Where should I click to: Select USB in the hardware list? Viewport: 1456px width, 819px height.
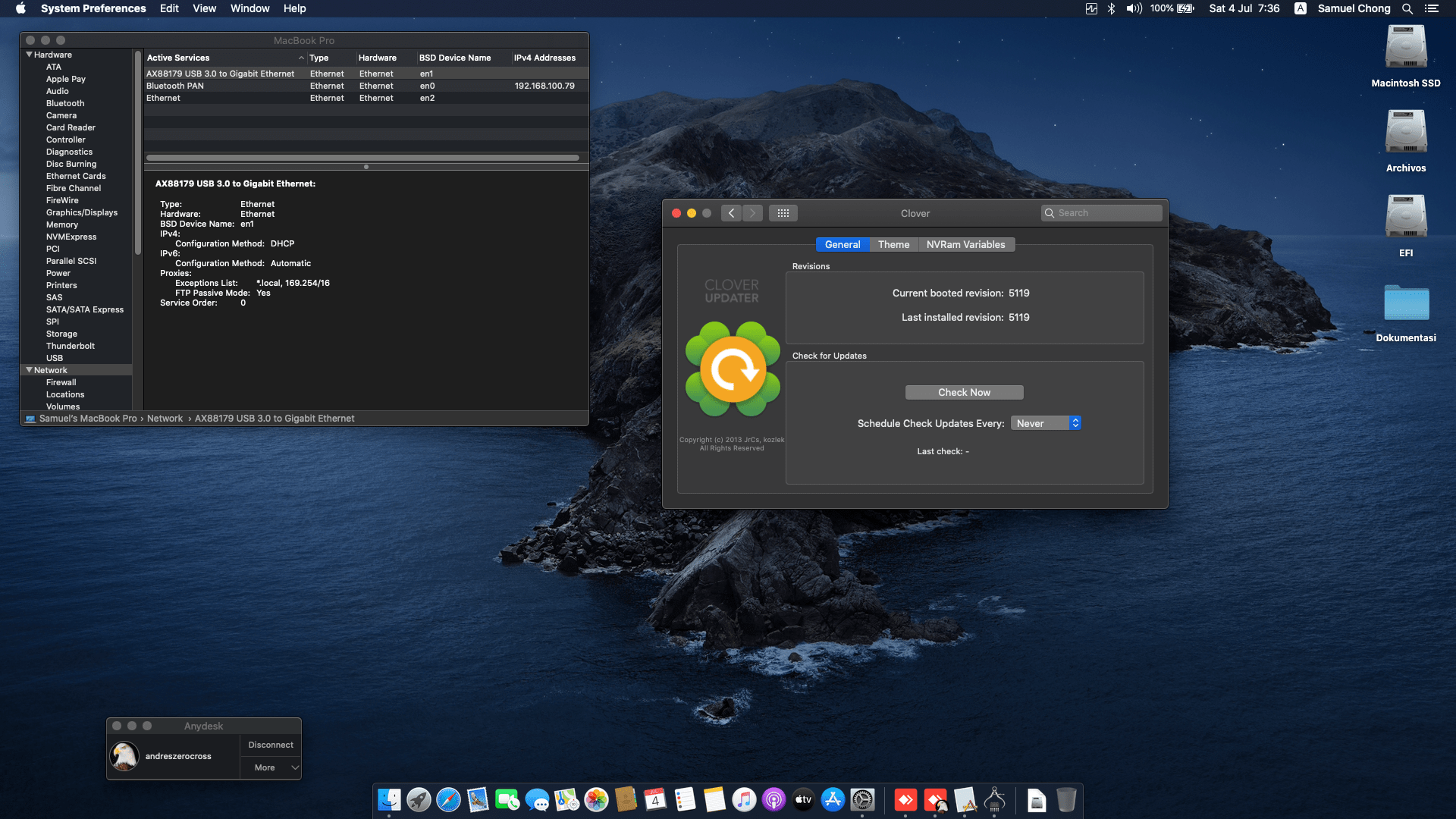[54, 357]
